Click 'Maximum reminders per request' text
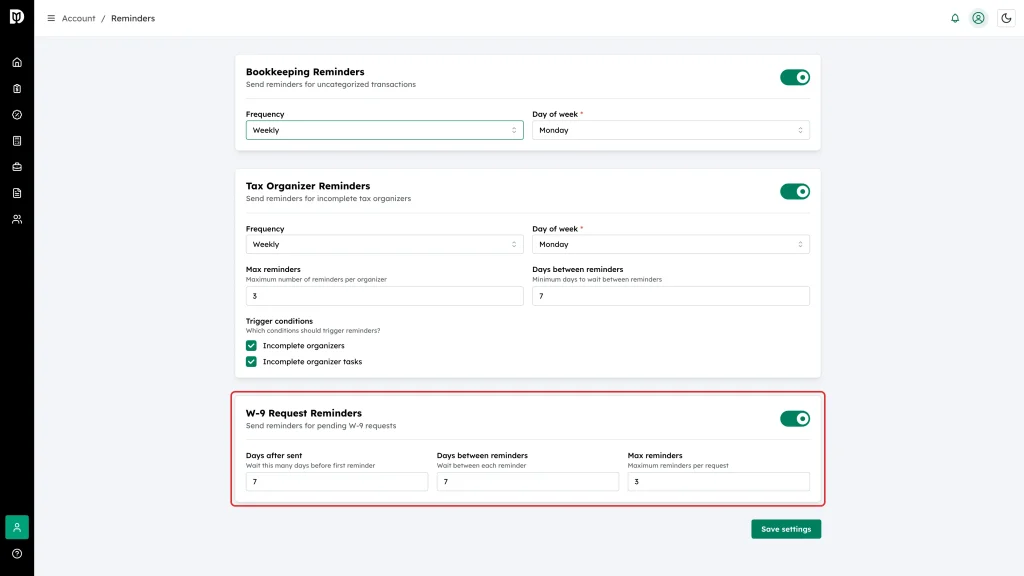This screenshot has height=576, width=1024. click(678, 466)
